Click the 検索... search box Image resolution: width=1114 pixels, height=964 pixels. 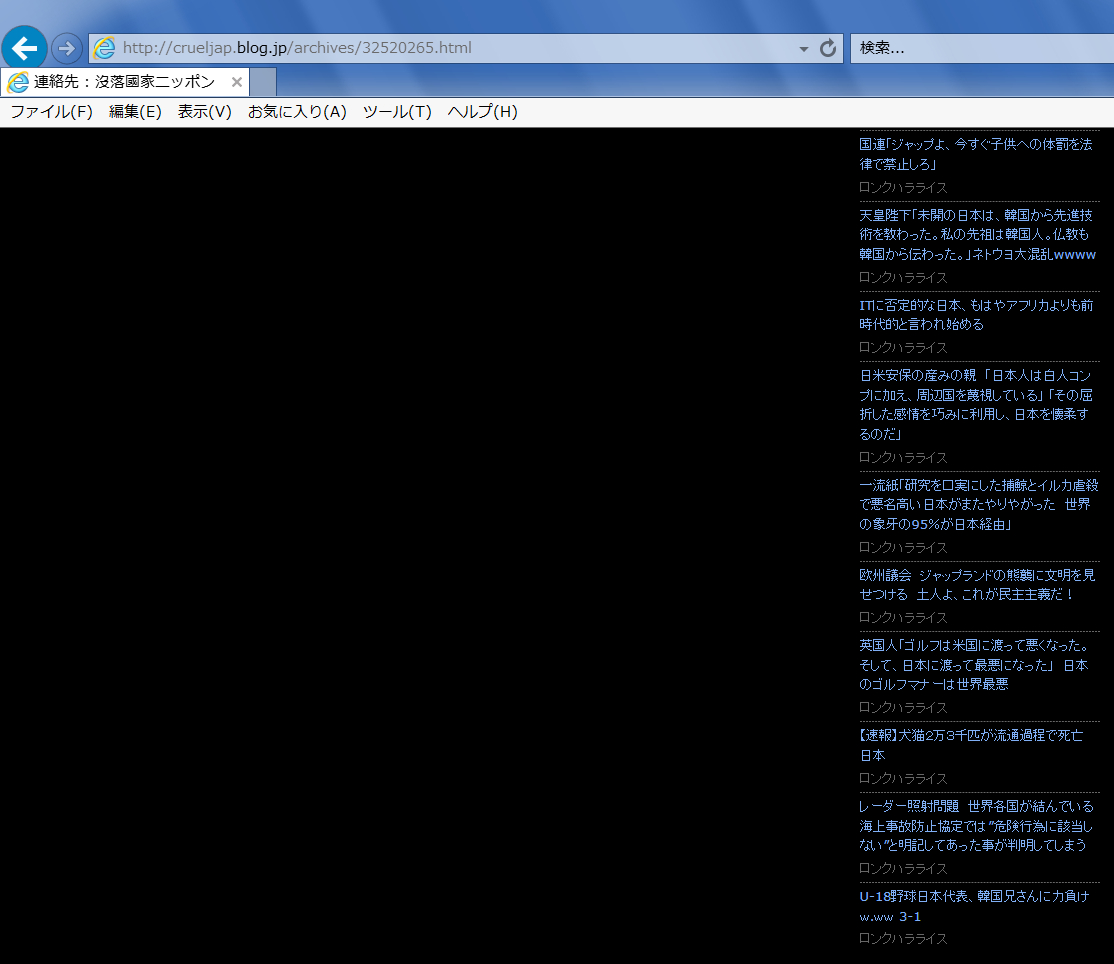point(982,48)
